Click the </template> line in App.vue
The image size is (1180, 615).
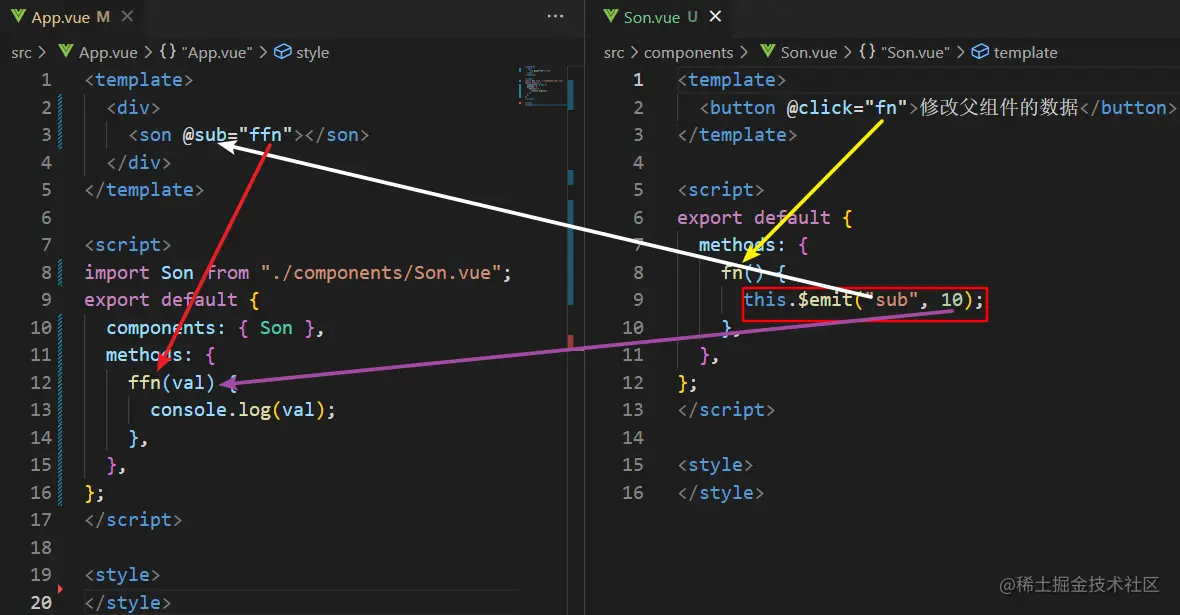[144, 190]
